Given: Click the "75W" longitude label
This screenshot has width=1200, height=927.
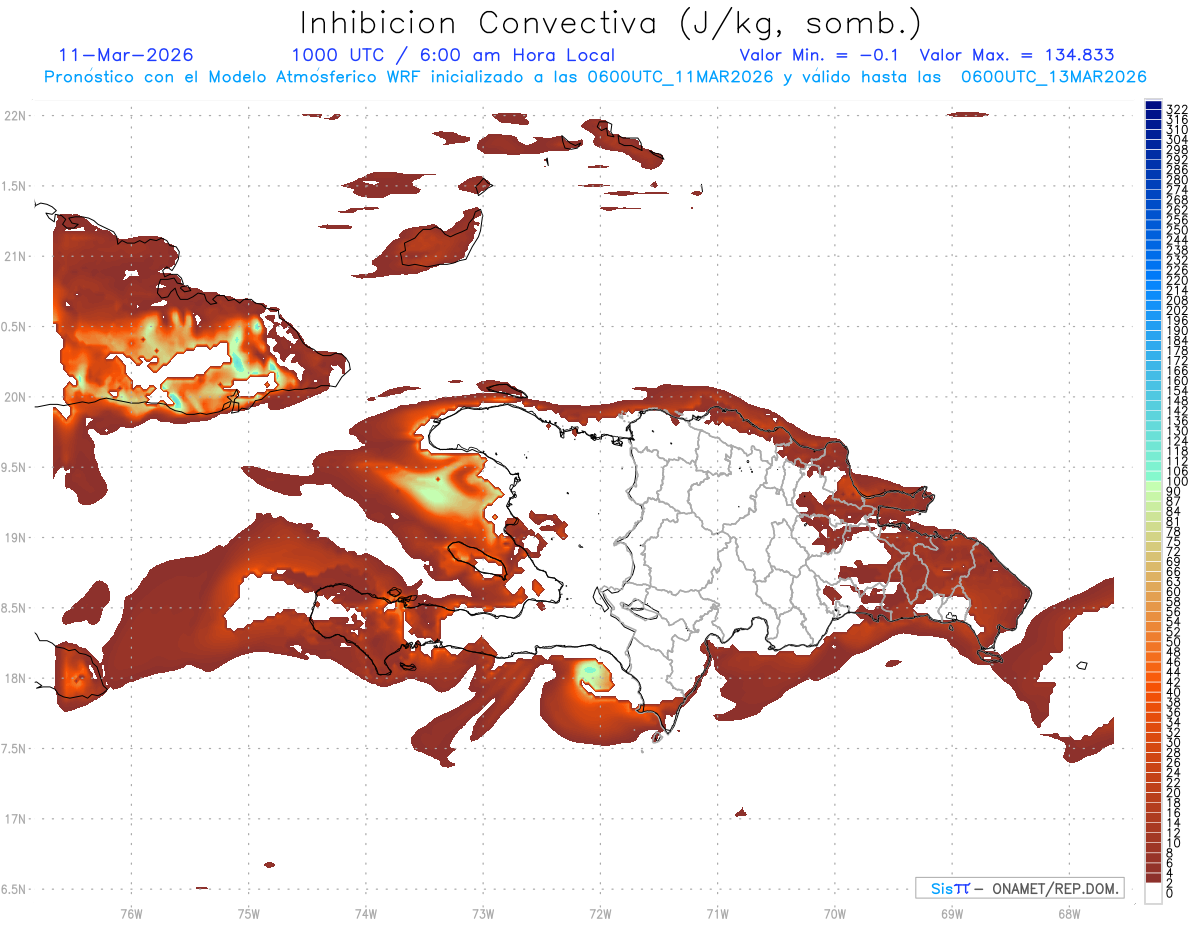Looking at the screenshot, I should (248, 913).
